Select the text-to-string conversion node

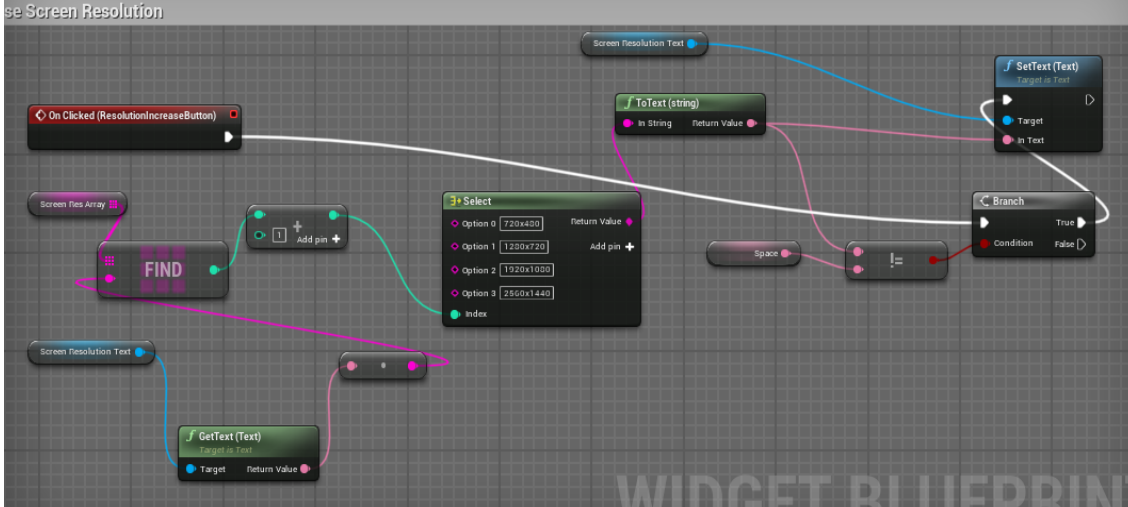pyautogui.click(x=383, y=365)
